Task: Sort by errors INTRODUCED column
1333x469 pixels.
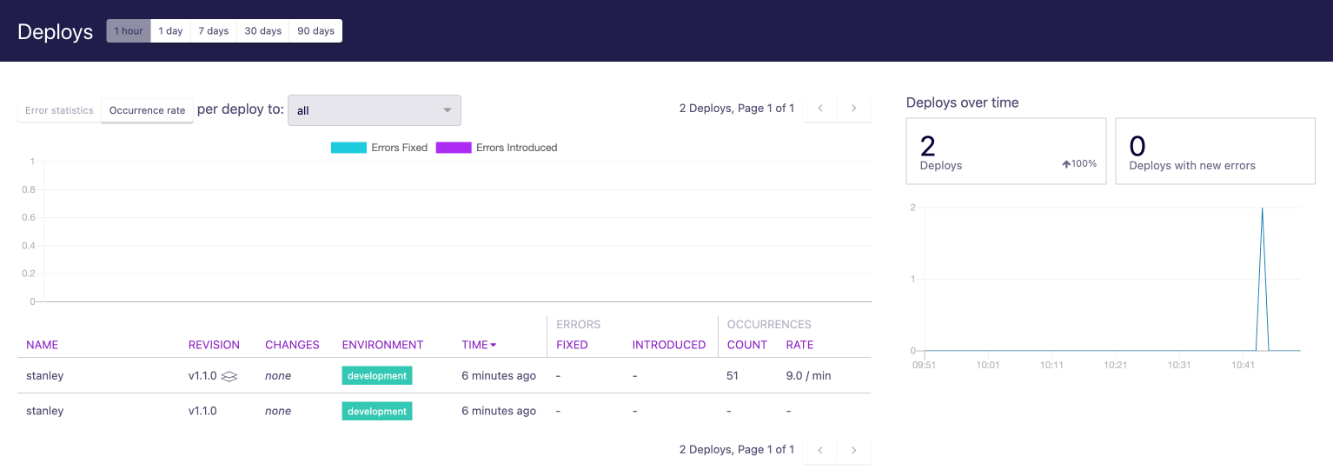Action: [669, 345]
